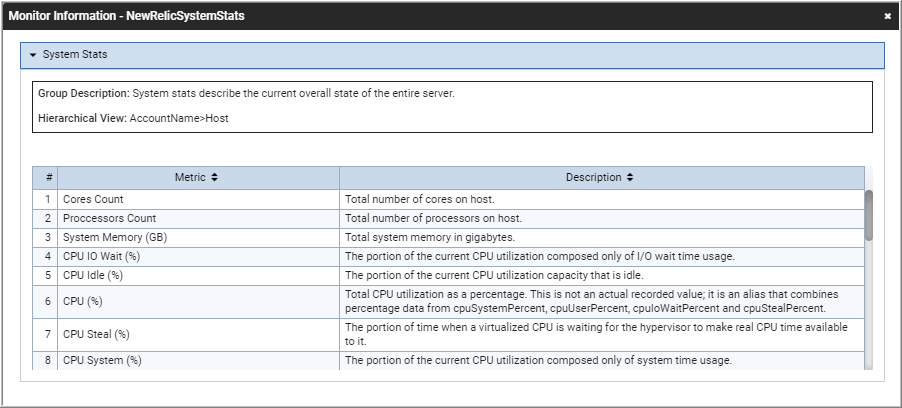Screen dimensions: 902x408
Task: Select the CPU IO Wait (%) row
Action: pyautogui.click(x=448, y=257)
